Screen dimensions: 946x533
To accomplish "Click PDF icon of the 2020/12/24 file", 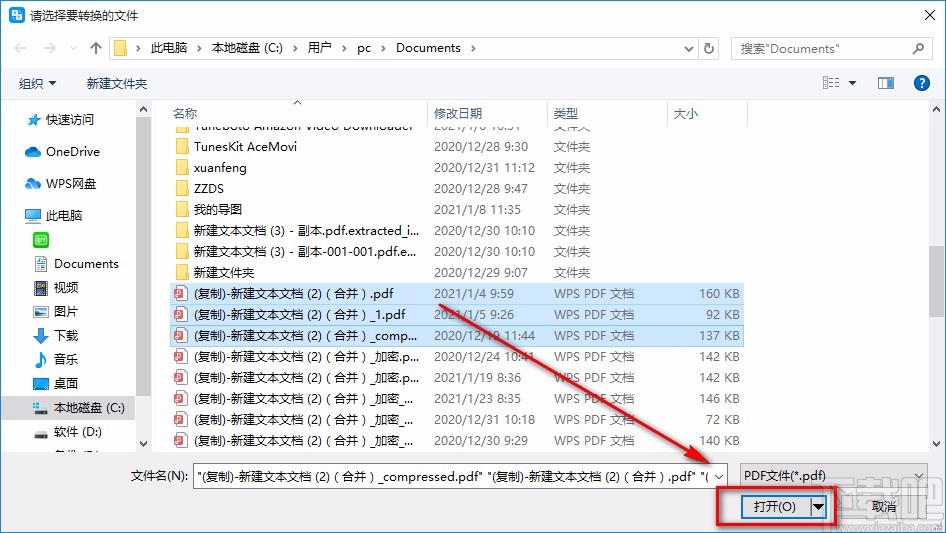I will (180, 357).
